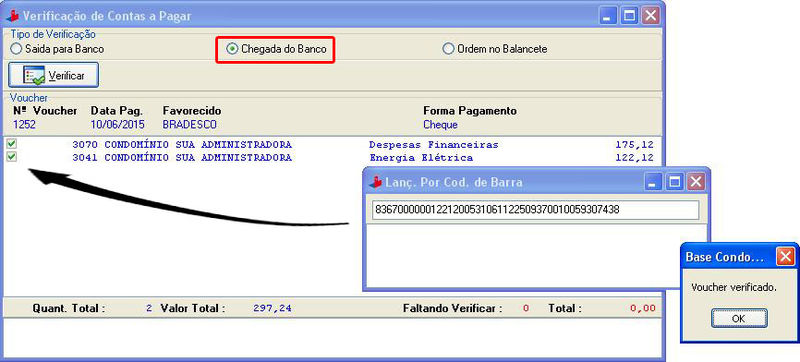
Task: Click the 122,12 amount
Action: click(x=634, y=158)
